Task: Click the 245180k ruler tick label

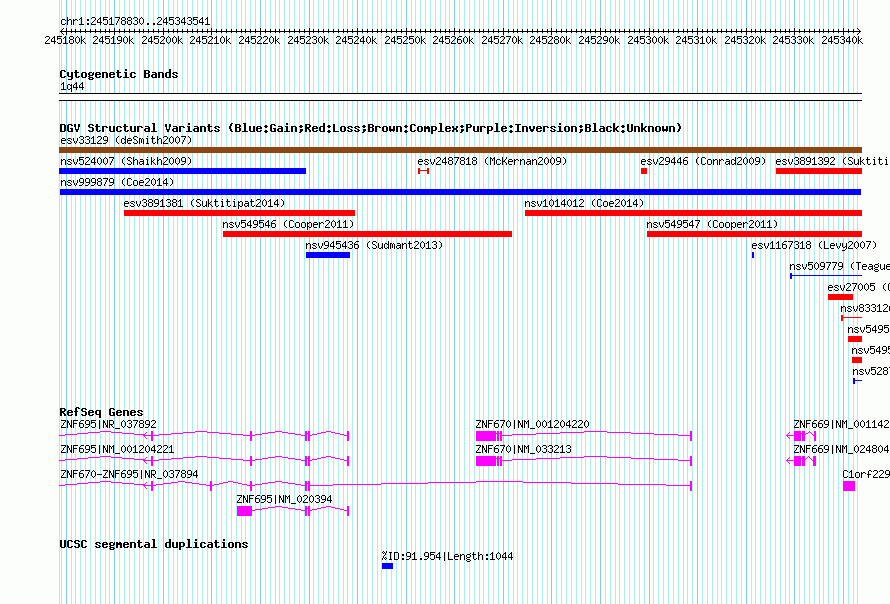Action: 65,40
